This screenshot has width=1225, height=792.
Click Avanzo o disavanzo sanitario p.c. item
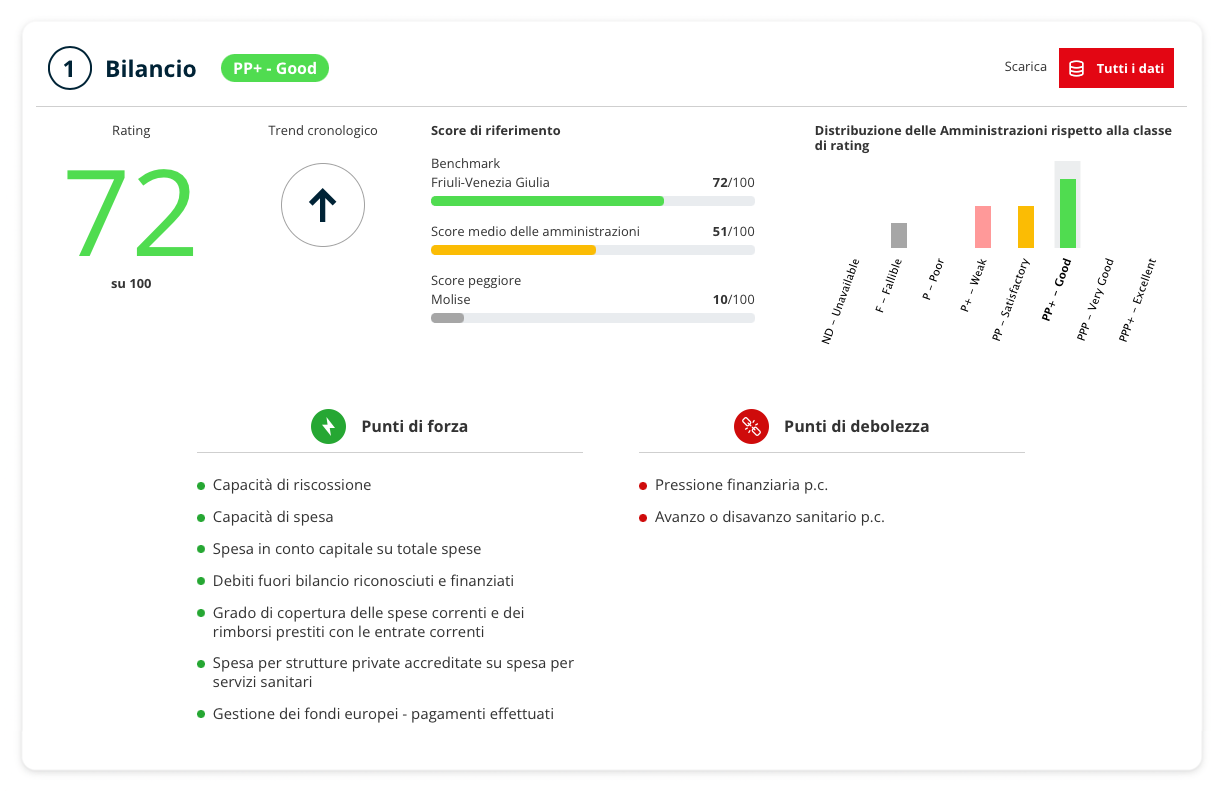[x=769, y=517]
